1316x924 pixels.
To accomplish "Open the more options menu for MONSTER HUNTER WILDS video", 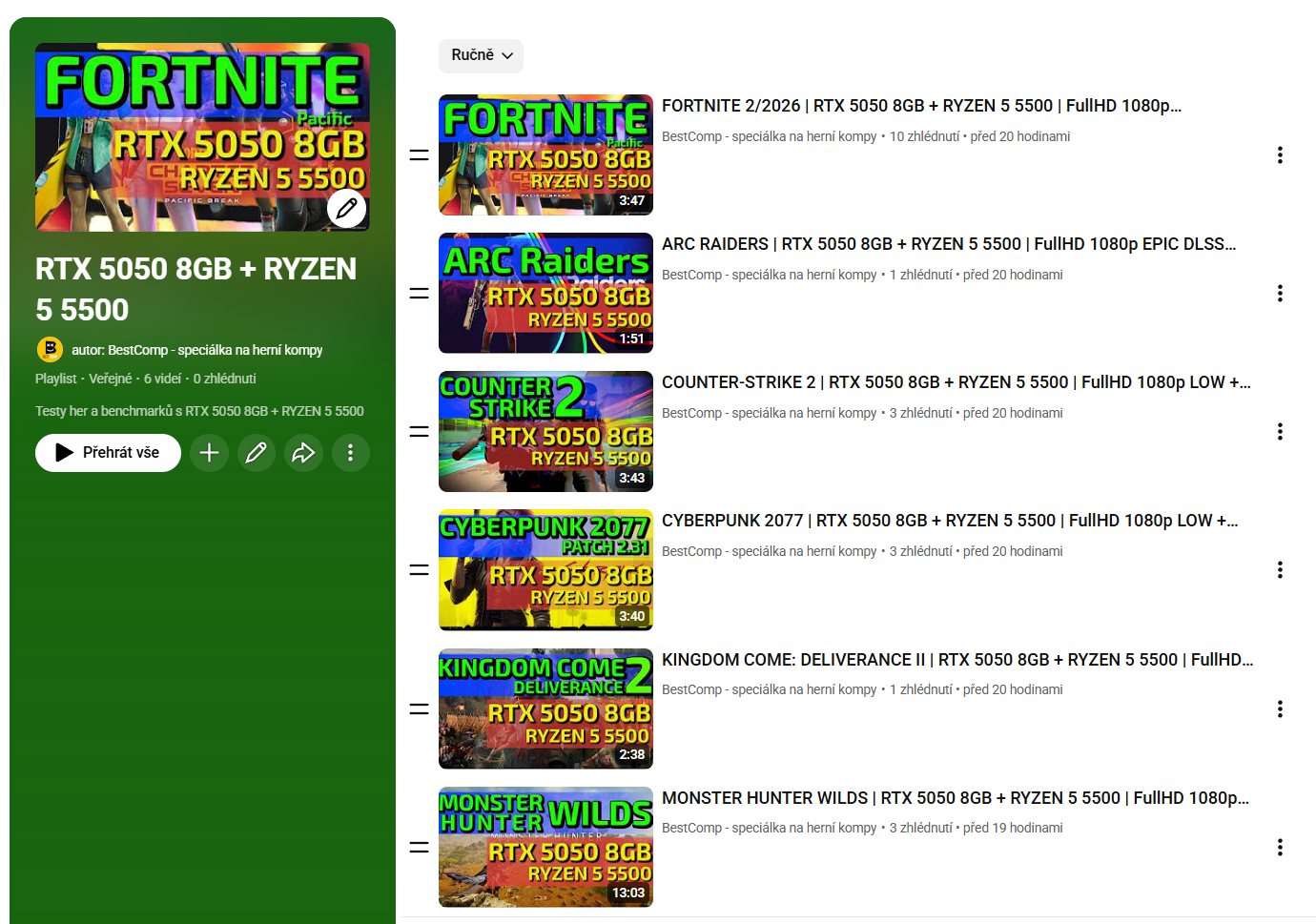I will pos(1280,847).
